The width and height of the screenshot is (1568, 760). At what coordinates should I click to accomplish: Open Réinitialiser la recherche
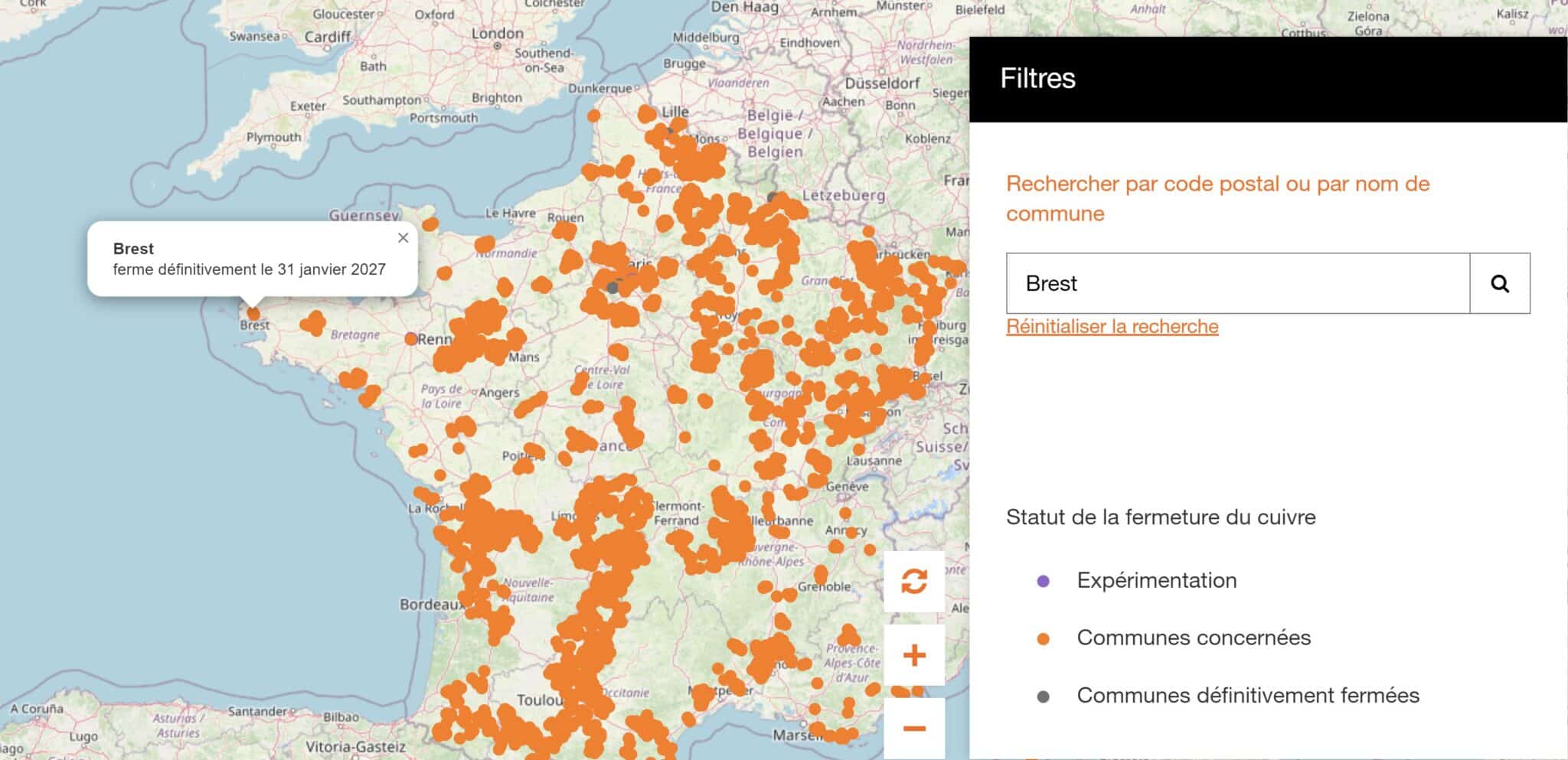click(1112, 326)
